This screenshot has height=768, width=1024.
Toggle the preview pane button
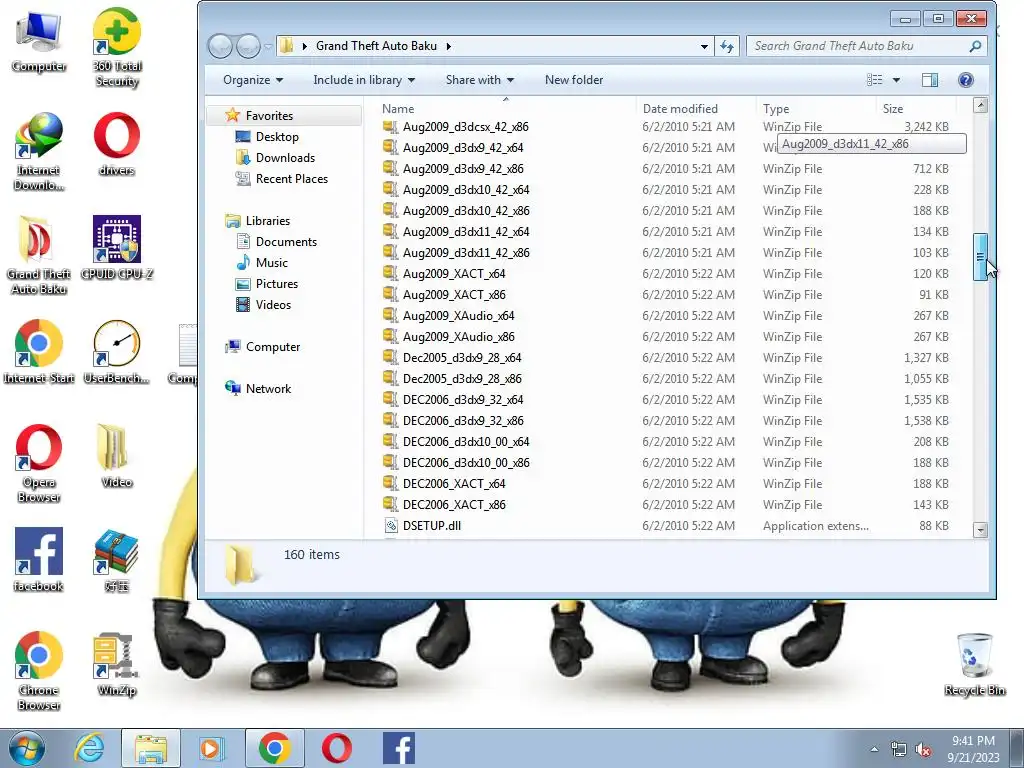point(930,80)
